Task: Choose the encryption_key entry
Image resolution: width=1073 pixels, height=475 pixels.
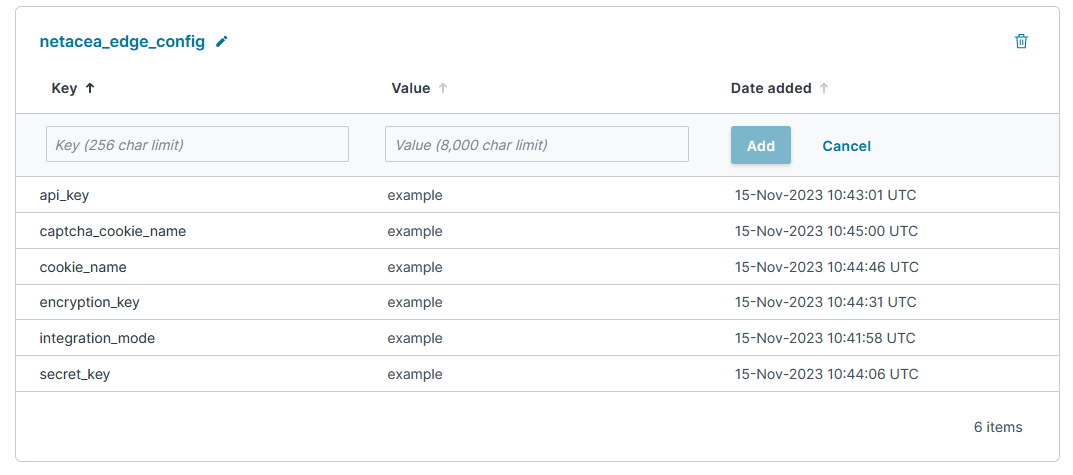Action: point(89,302)
